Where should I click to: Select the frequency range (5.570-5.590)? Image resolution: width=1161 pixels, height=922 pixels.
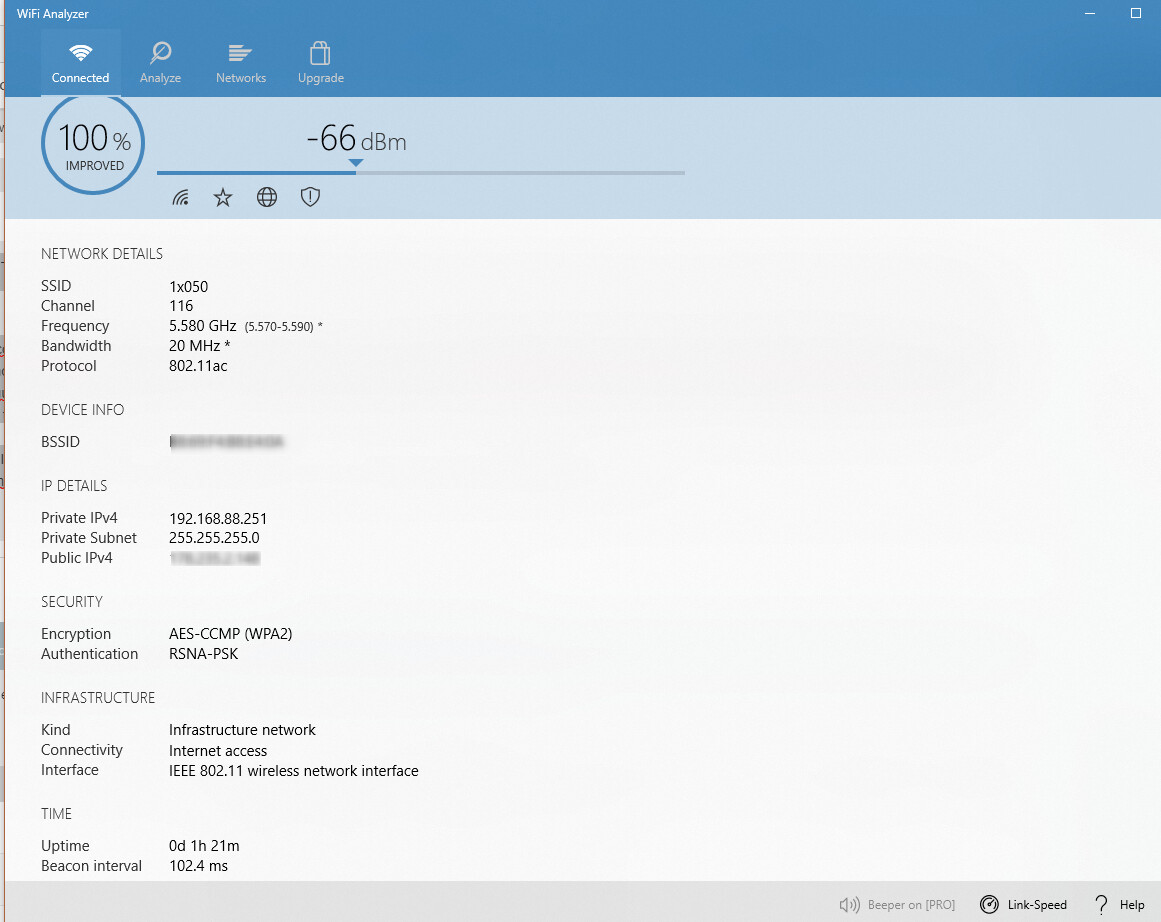tap(279, 327)
